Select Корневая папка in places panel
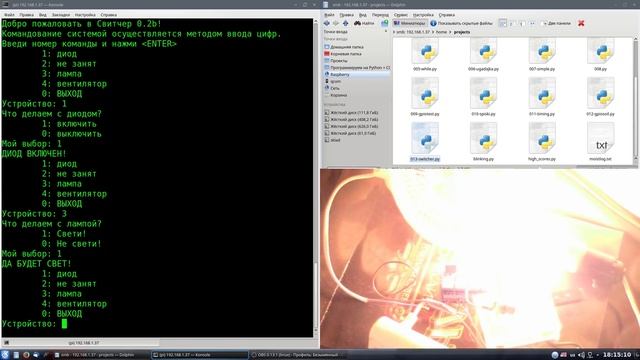The height and width of the screenshot is (360, 640). point(357,54)
